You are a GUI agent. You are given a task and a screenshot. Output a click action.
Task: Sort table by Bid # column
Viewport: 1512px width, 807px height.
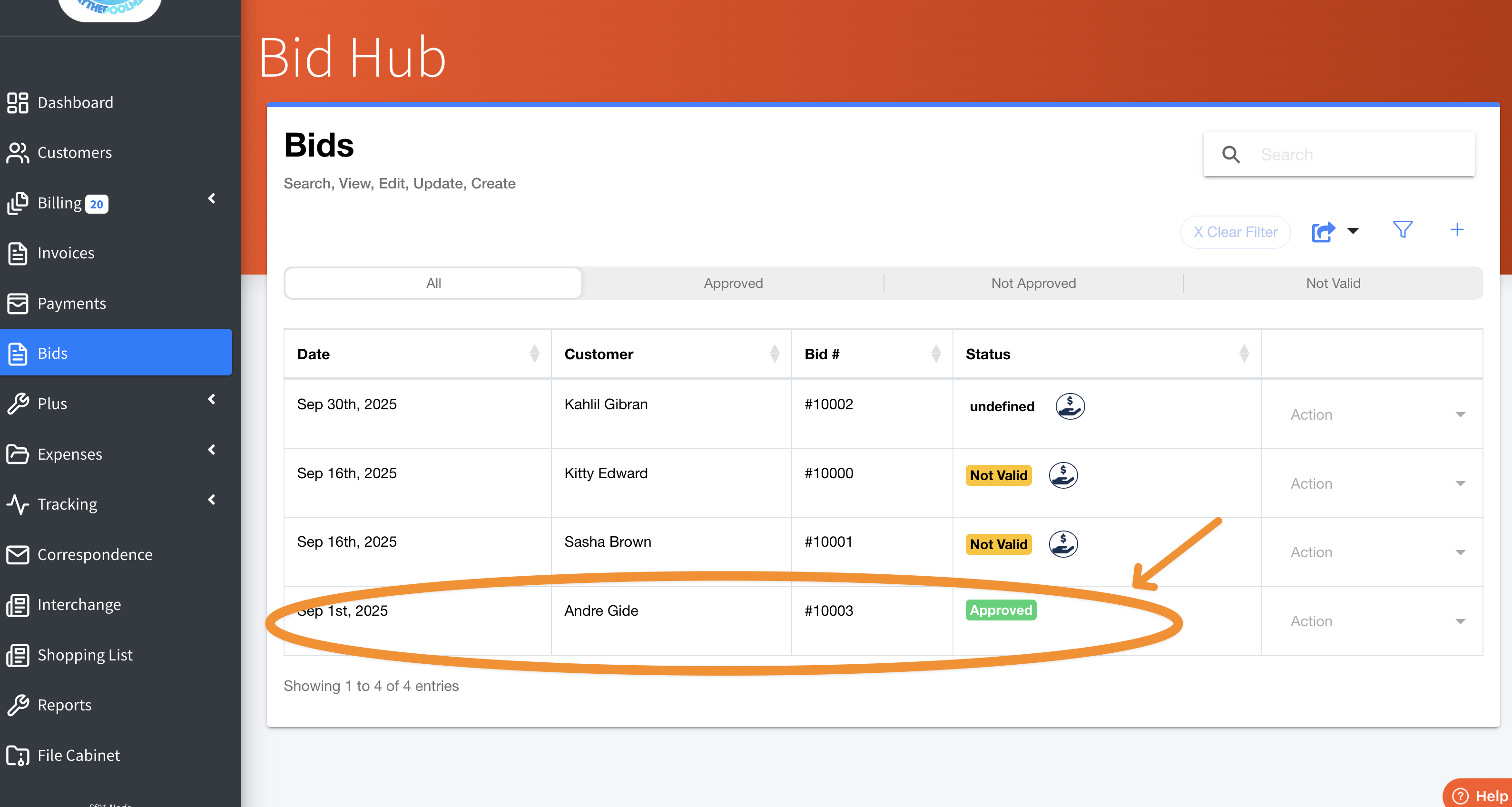[936, 354]
